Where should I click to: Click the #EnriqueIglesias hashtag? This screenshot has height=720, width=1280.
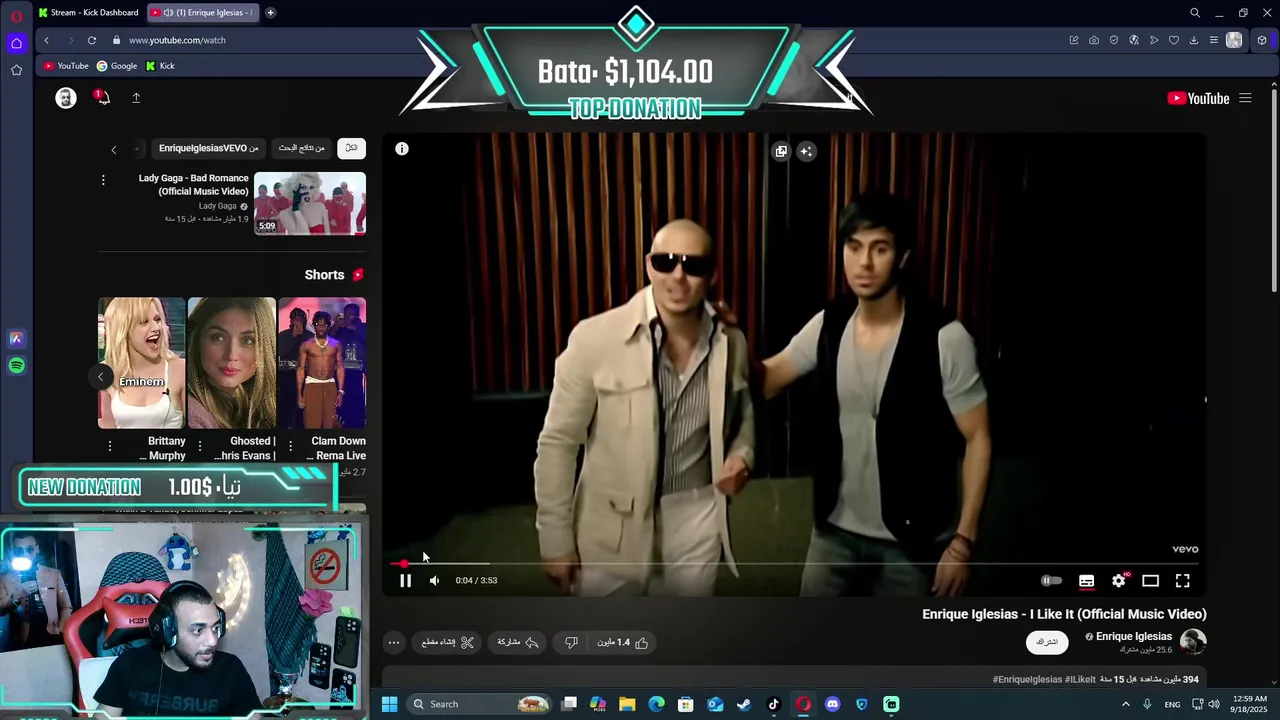point(1027,679)
